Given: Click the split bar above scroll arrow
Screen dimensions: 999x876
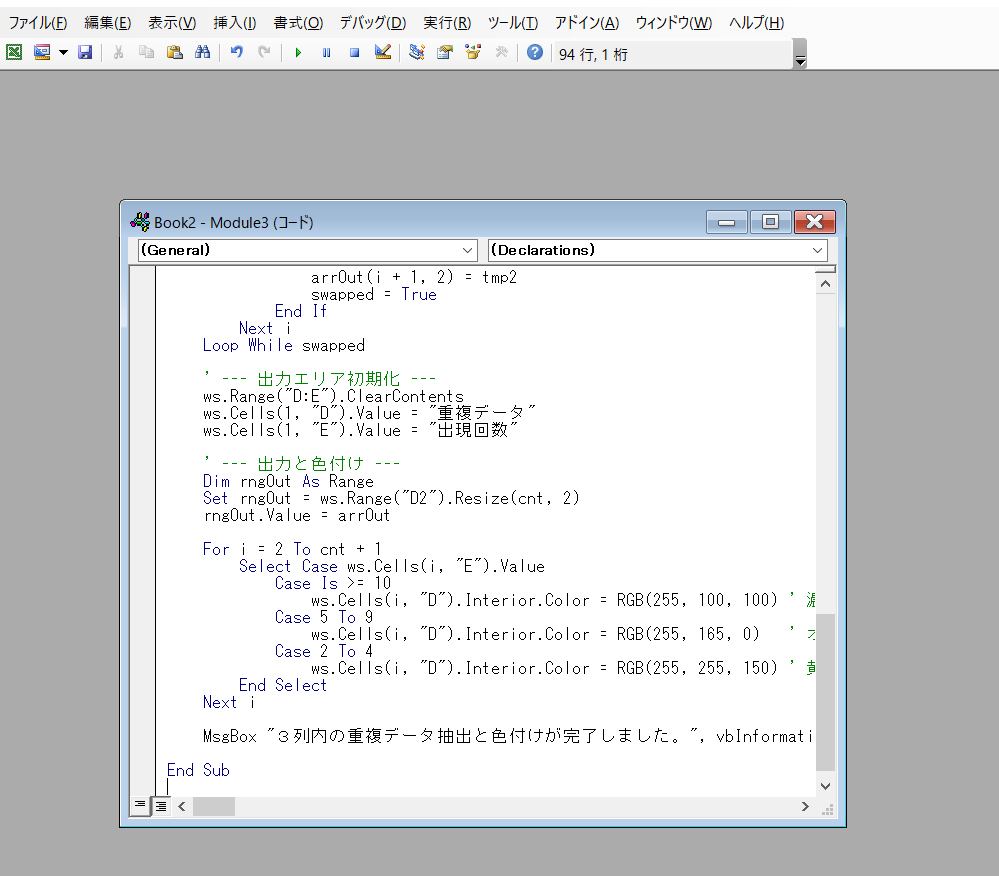Looking at the screenshot, I should (x=825, y=269).
